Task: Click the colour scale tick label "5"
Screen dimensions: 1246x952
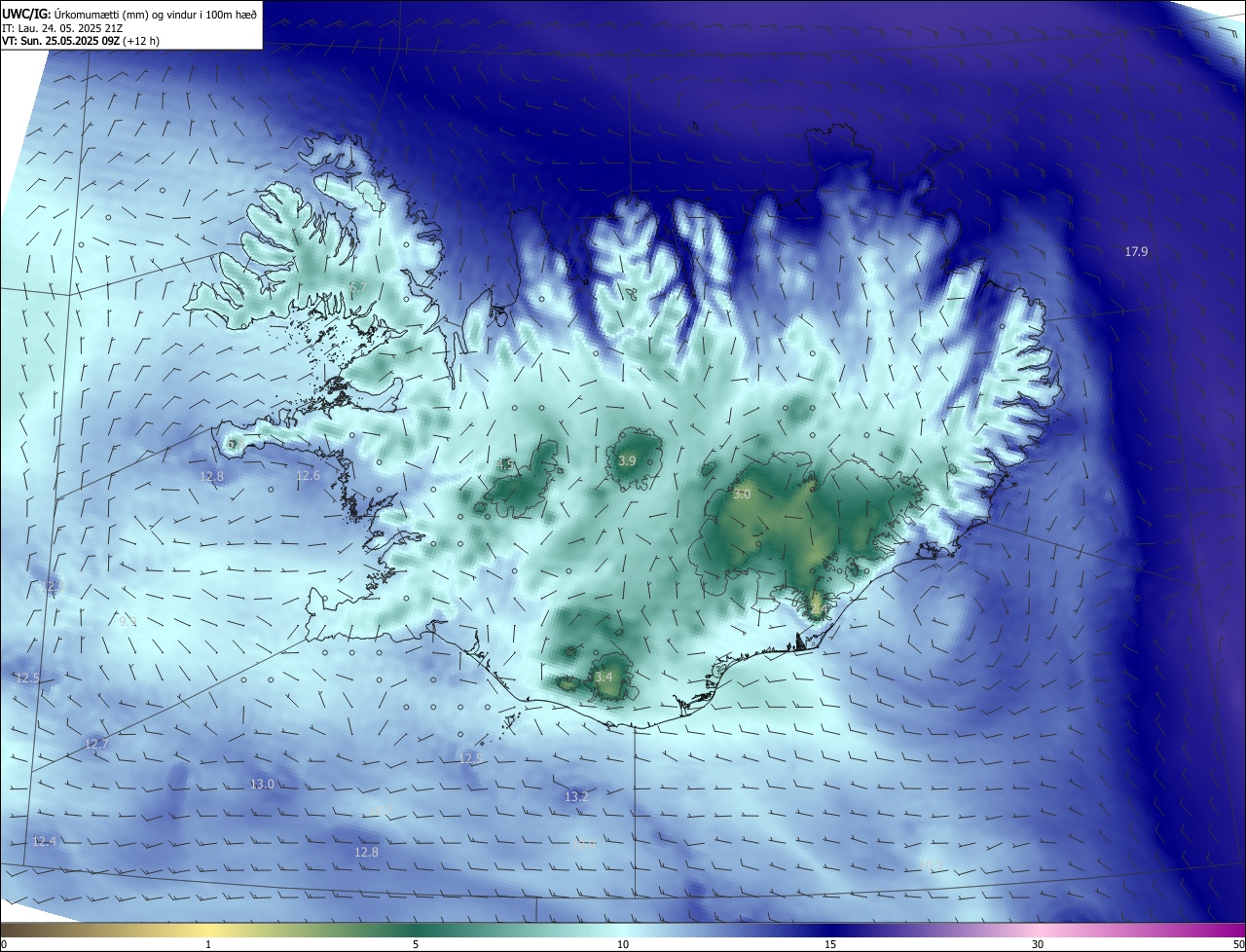Action: pos(416,945)
